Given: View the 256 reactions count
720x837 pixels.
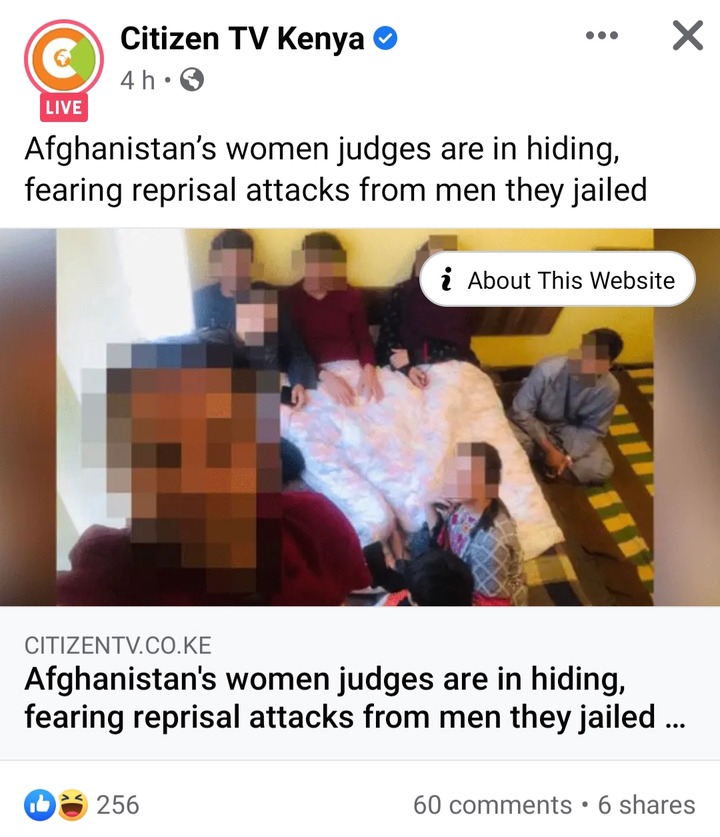Looking at the screenshot, I should (117, 805).
